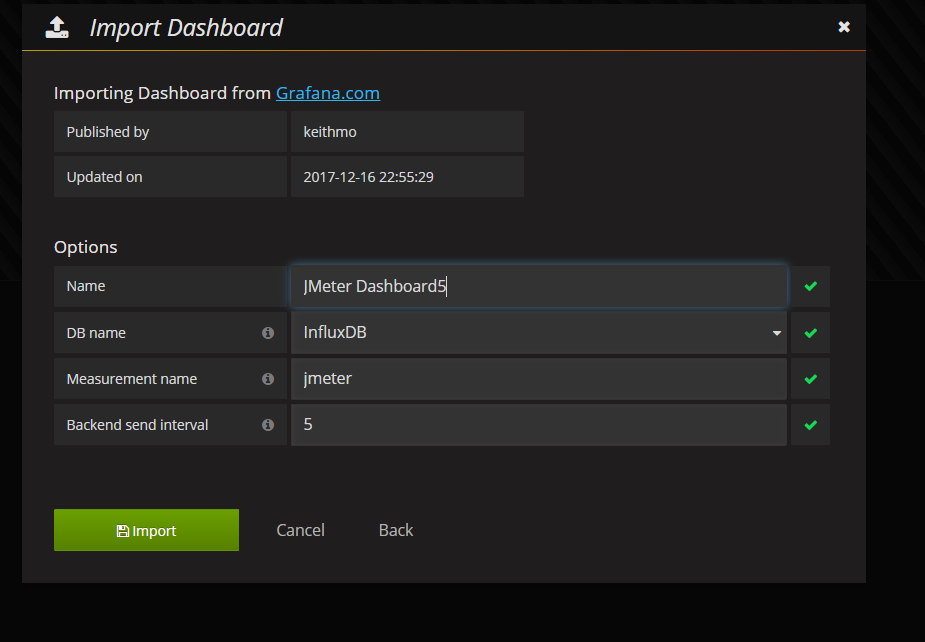This screenshot has width=925, height=642.
Task: Click the Options section heading
Action: coord(86,247)
